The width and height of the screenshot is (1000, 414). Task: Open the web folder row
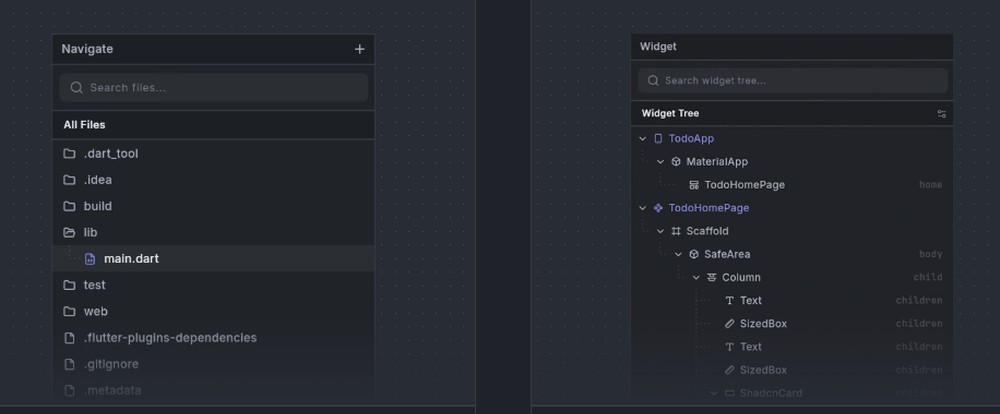click(213, 311)
